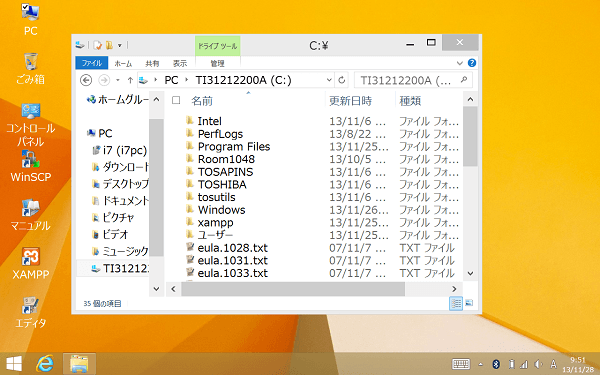Image resolution: width=600 pixels, height=375 pixels.
Task: Click PC in the address bar path
Action: 171,80
